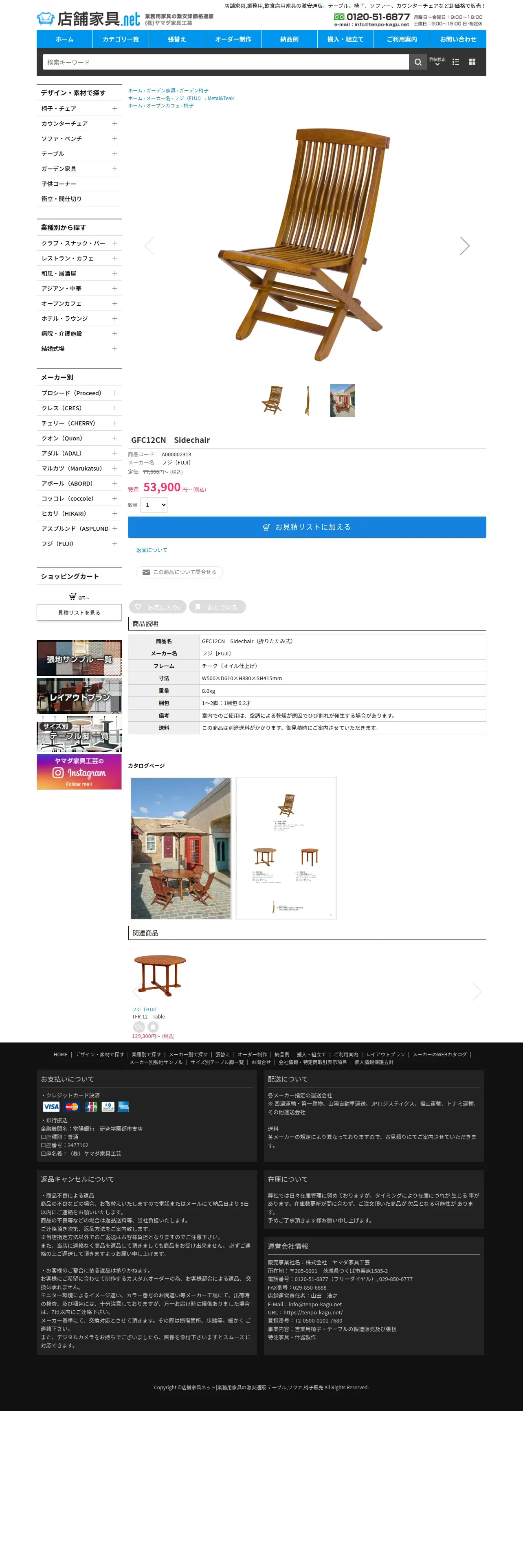Screen dimensions: 523x1568
Task: Click the ガーデン椅子 breadcrumb link
Action: tap(193, 90)
